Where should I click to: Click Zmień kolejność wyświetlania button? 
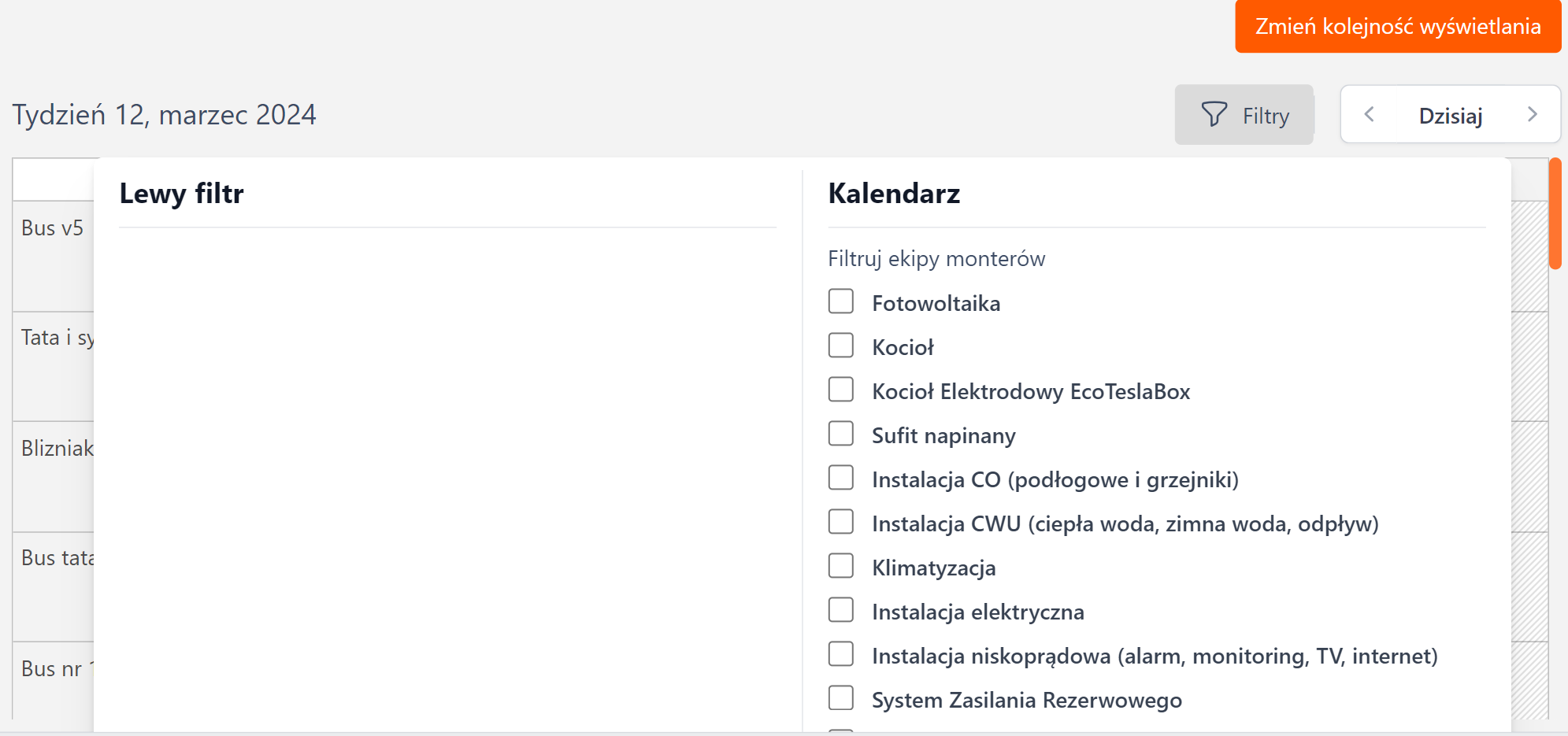click(x=1397, y=27)
